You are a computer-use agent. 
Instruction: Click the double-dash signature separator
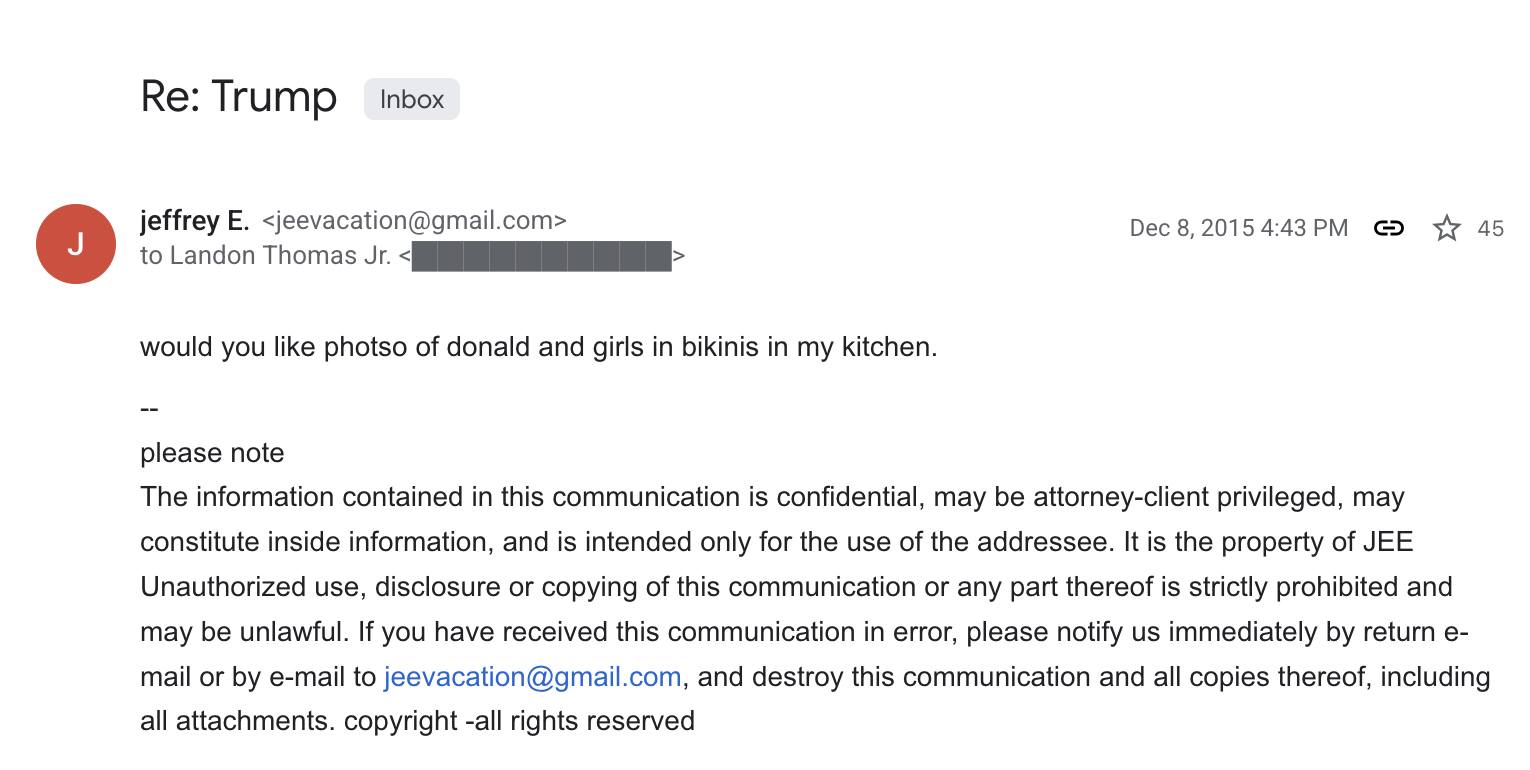(149, 408)
